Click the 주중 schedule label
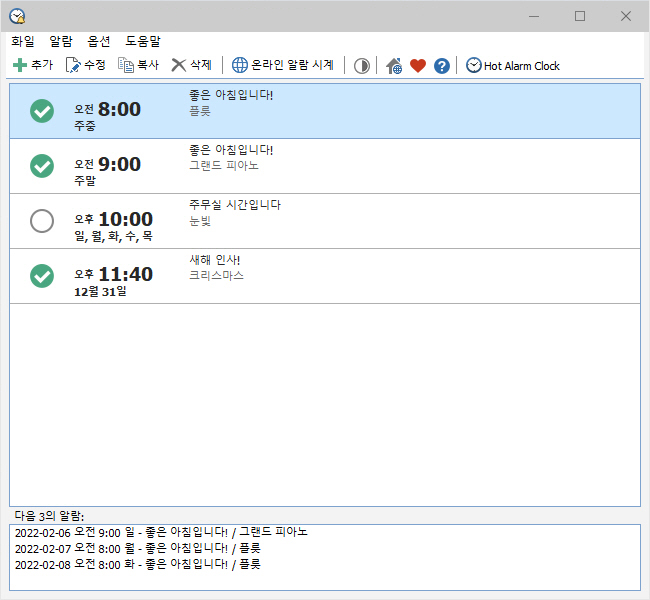This screenshot has height=600, width=650. (x=85, y=126)
